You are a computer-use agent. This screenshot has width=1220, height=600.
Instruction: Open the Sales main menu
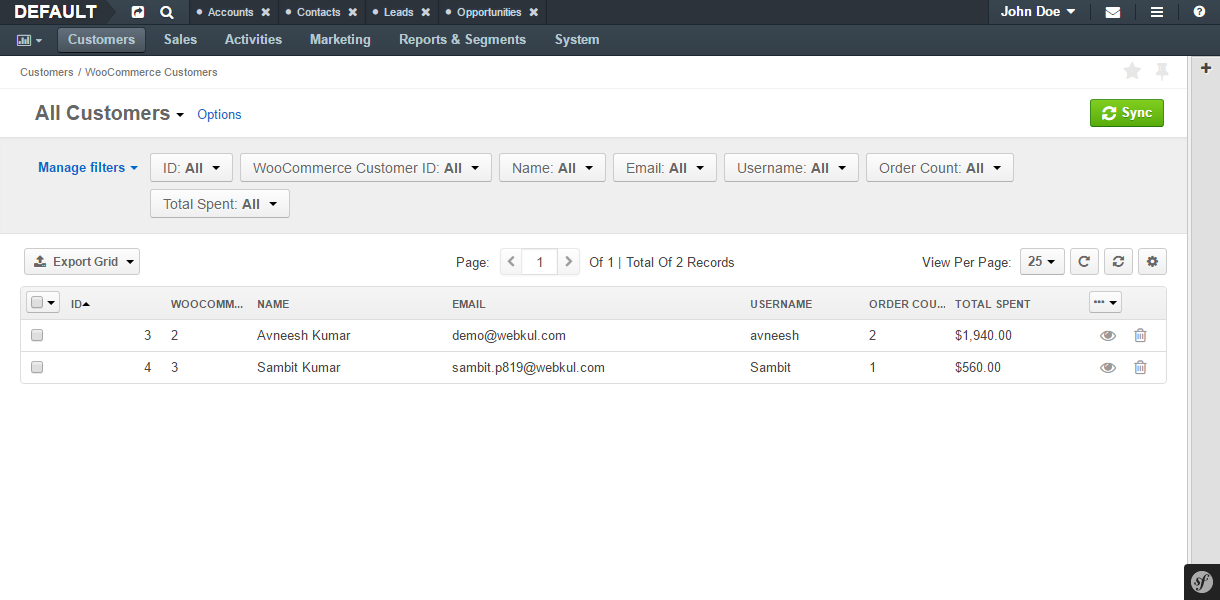[180, 40]
